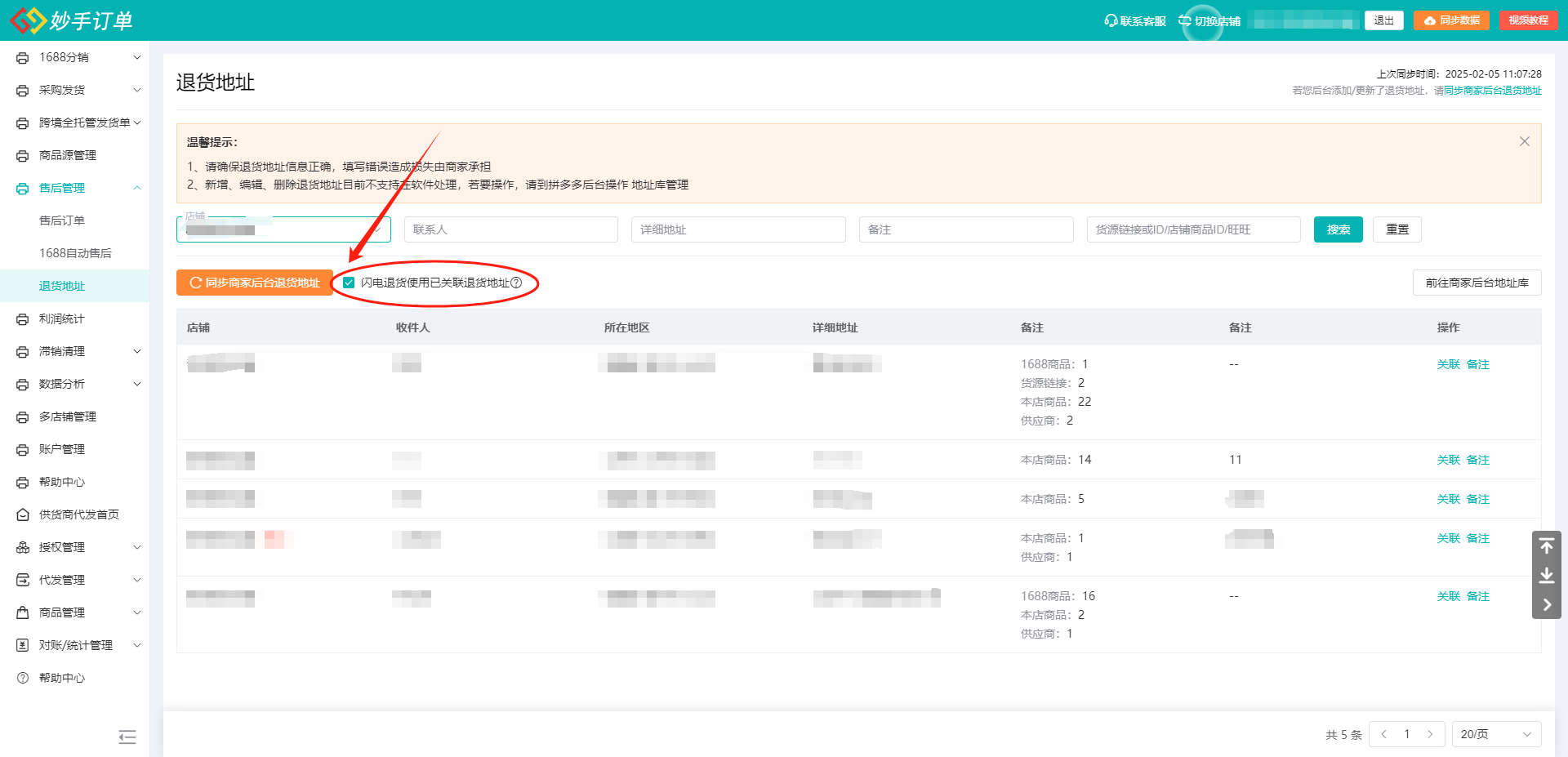Go to the previous page of results
The height and width of the screenshot is (757, 1568).
click(1384, 734)
